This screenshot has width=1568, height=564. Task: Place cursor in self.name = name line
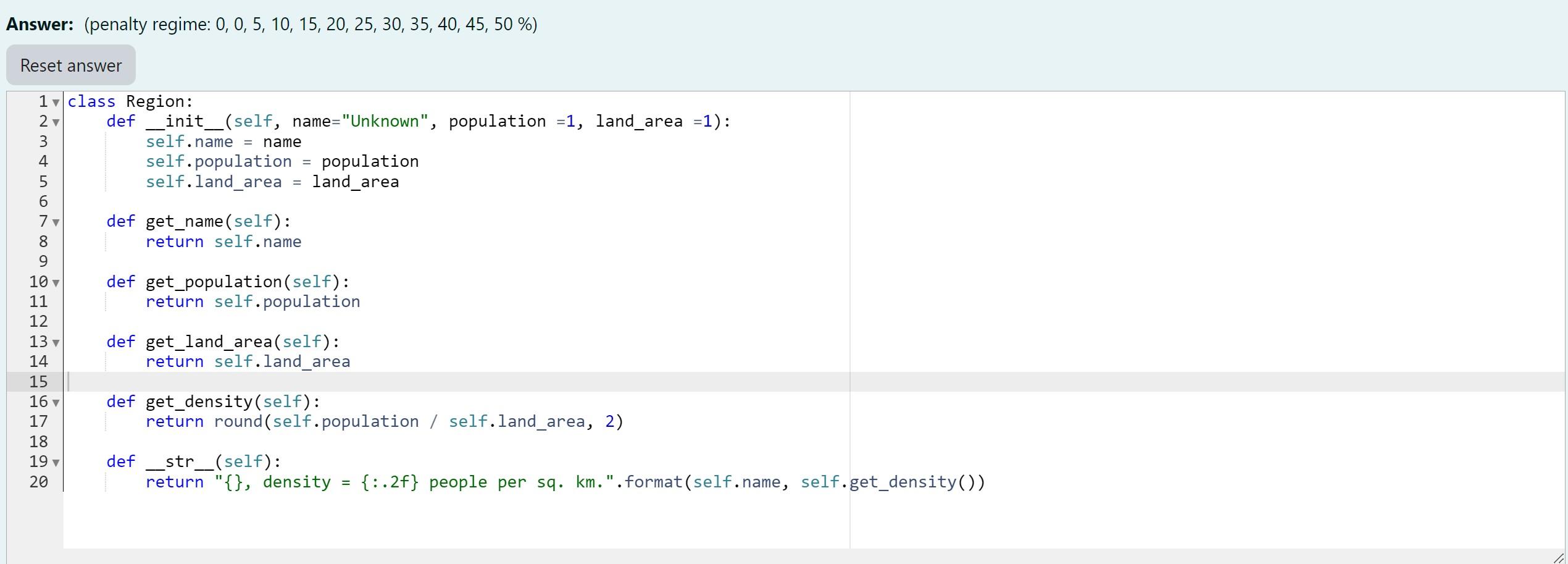(222, 141)
